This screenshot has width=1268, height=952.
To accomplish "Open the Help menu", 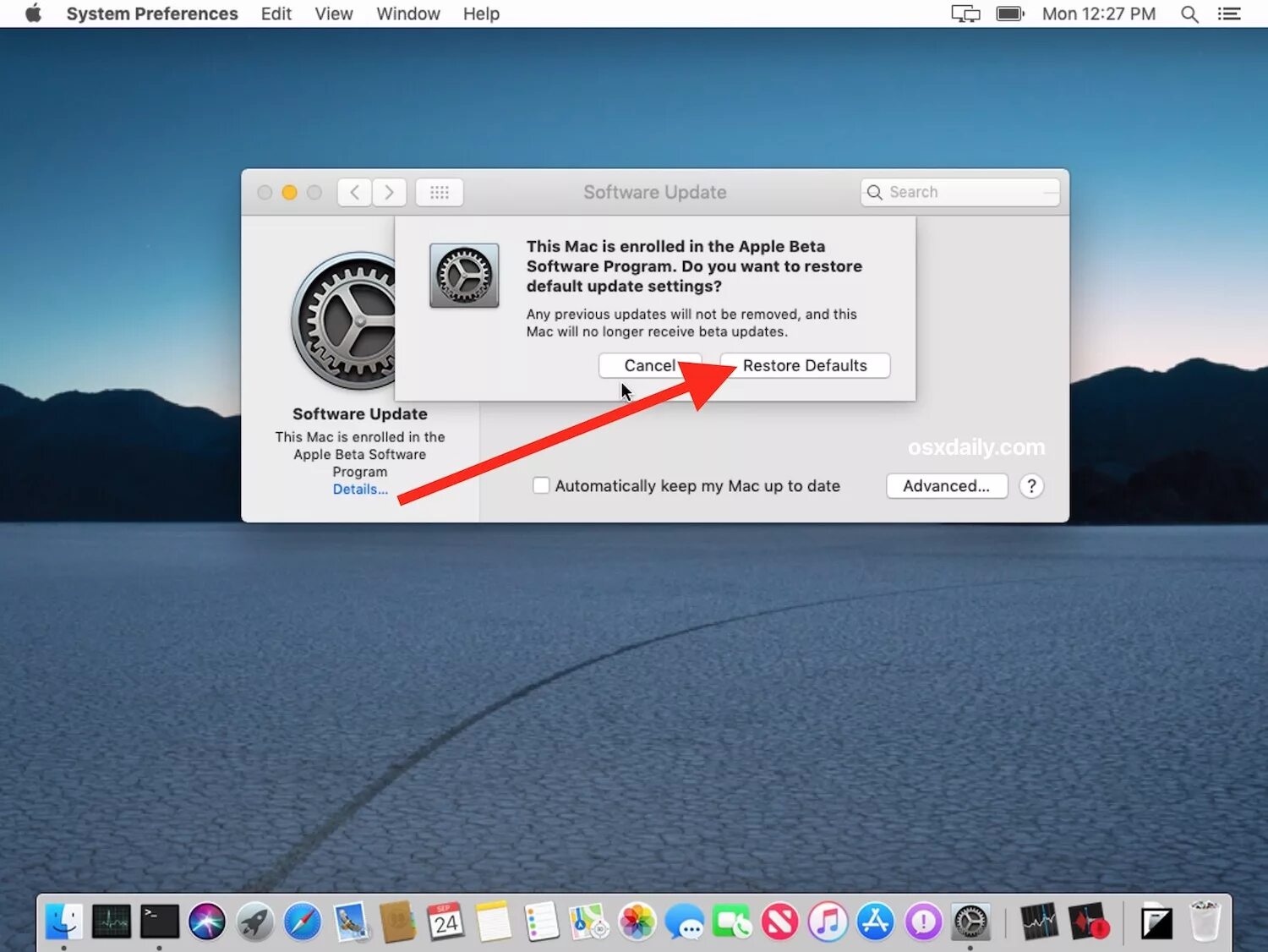I will 481,14.
